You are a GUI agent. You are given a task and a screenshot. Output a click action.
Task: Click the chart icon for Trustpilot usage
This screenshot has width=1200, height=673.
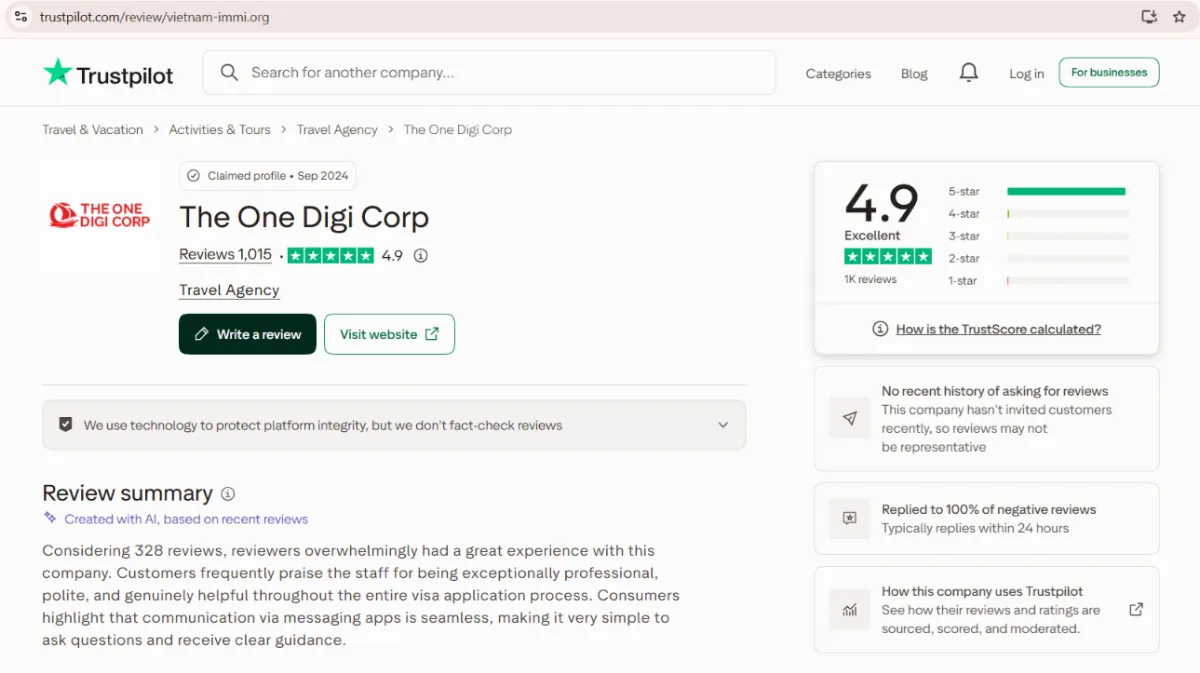coord(850,609)
